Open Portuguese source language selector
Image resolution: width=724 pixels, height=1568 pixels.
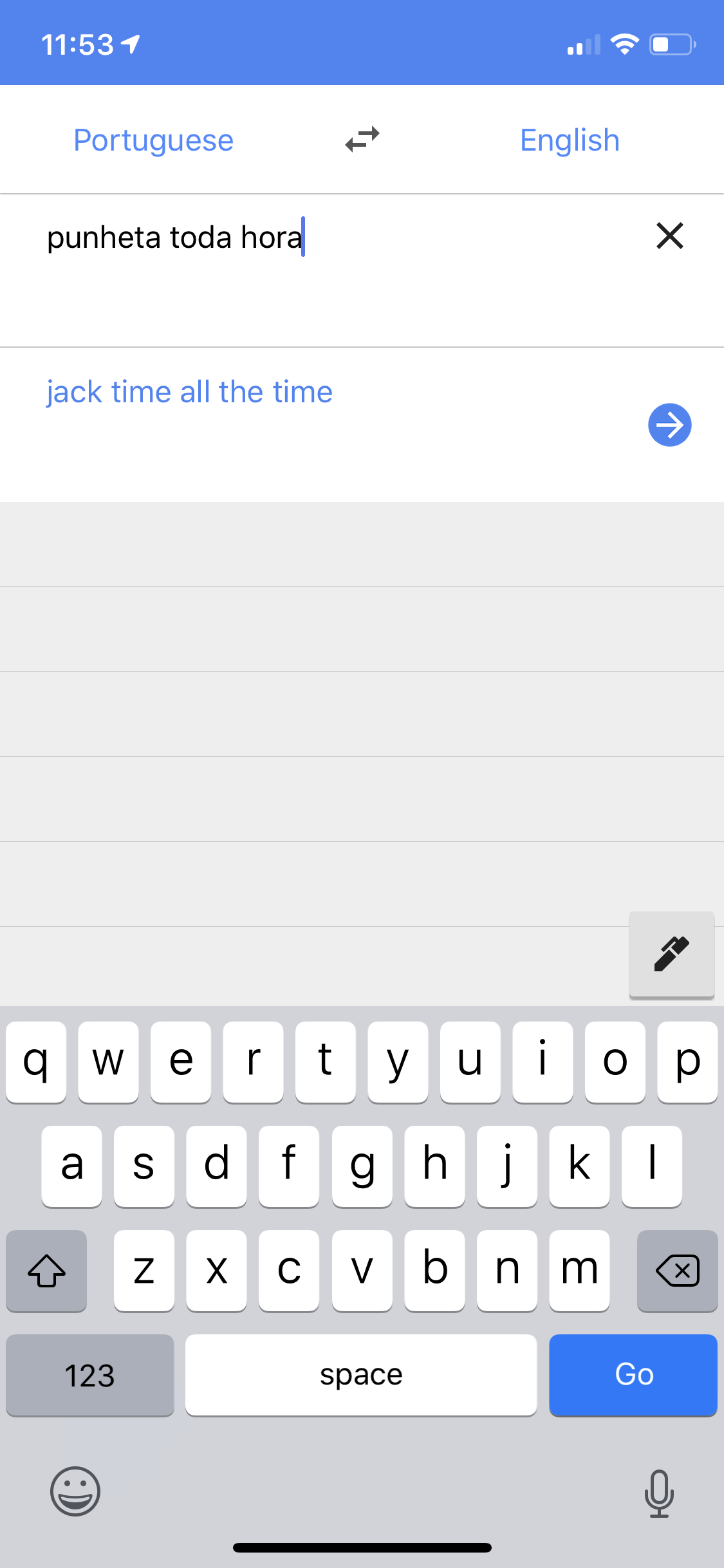click(153, 140)
